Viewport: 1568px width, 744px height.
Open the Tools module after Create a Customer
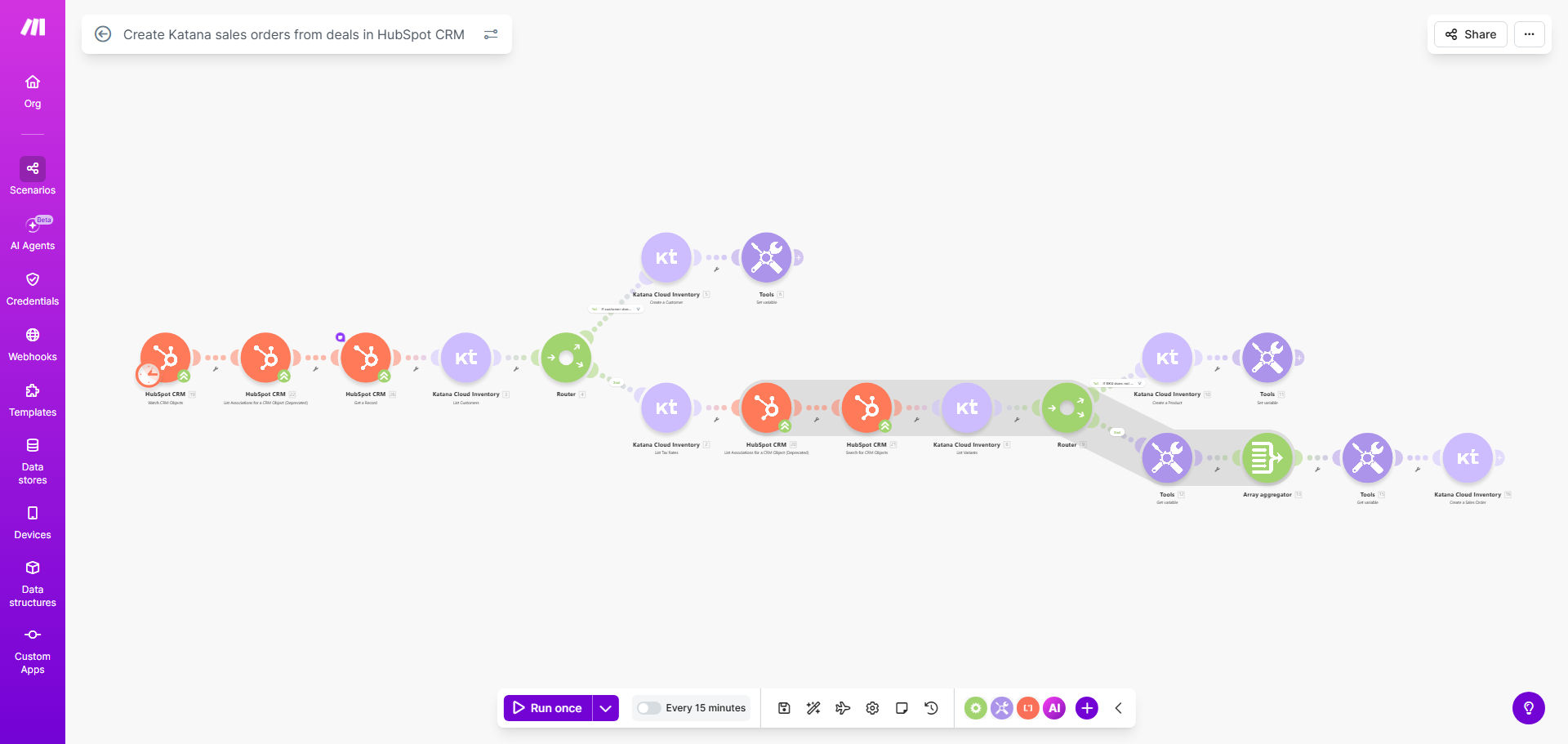[767, 257]
